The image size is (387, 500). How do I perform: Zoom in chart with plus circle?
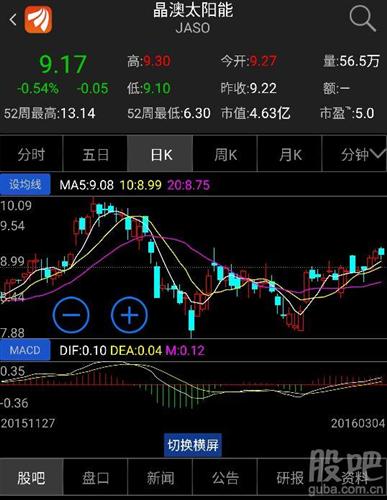pyautogui.click(x=129, y=315)
